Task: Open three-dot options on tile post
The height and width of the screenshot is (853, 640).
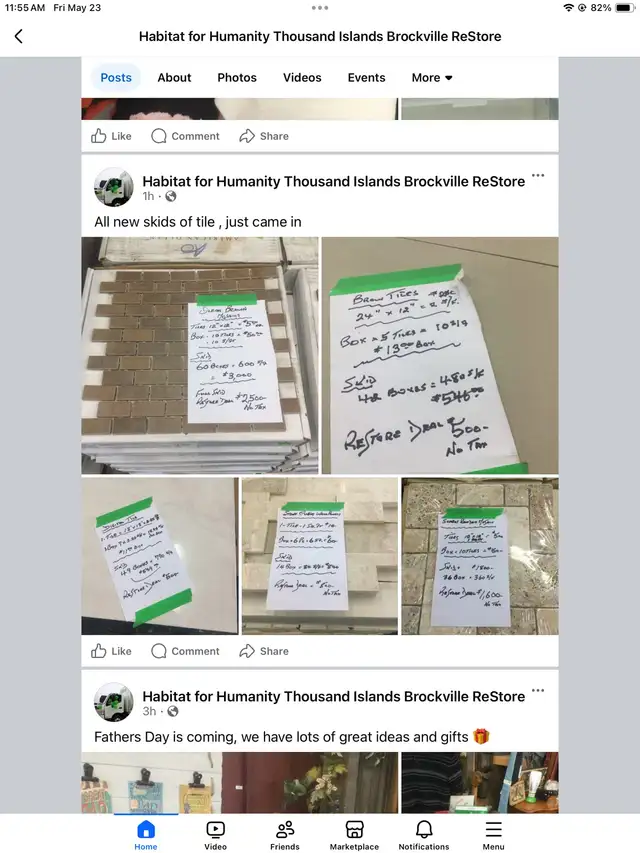Action: [538, 175]
